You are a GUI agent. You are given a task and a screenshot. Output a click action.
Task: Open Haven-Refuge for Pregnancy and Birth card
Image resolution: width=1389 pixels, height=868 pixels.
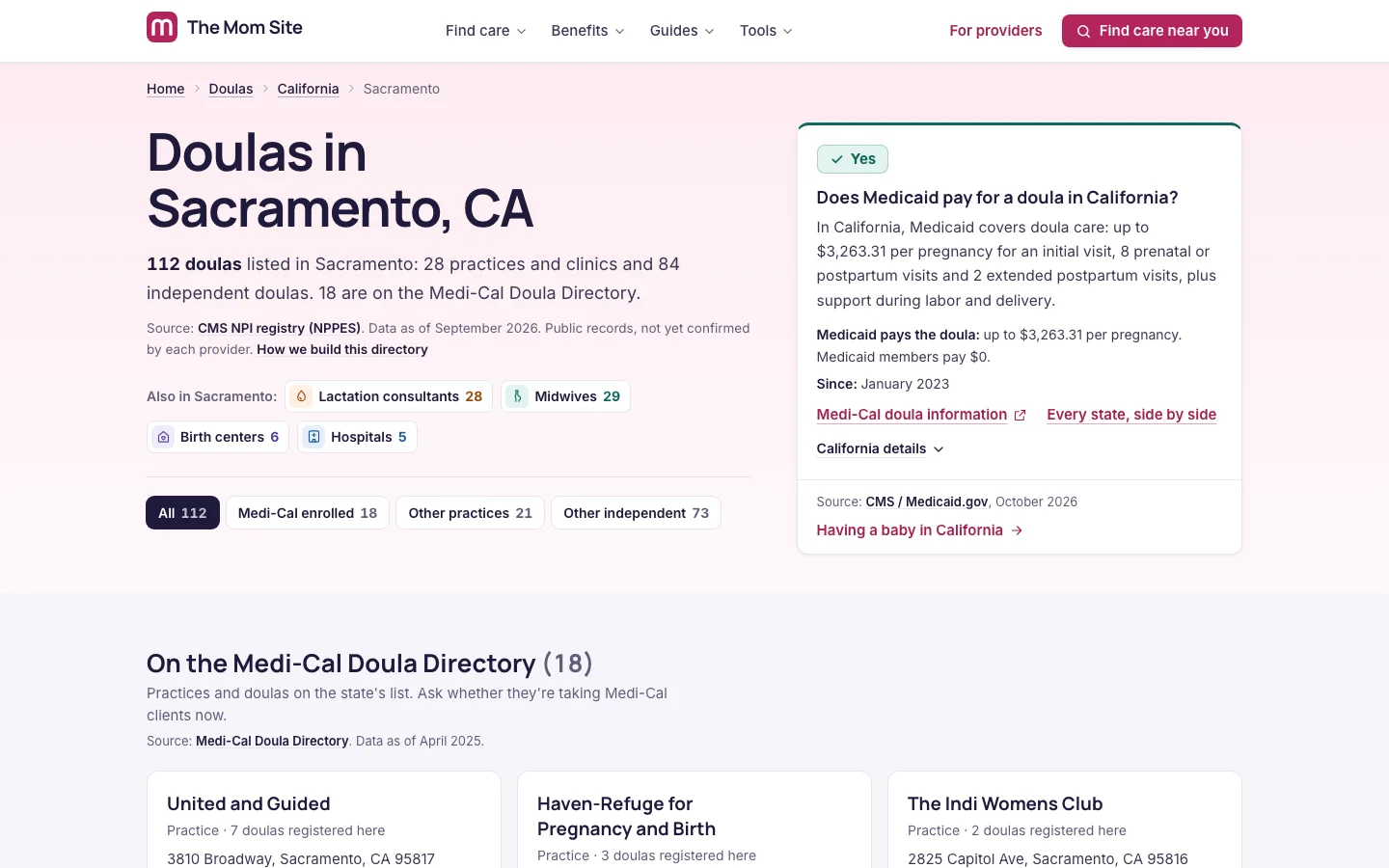click(x=694, y=820)
